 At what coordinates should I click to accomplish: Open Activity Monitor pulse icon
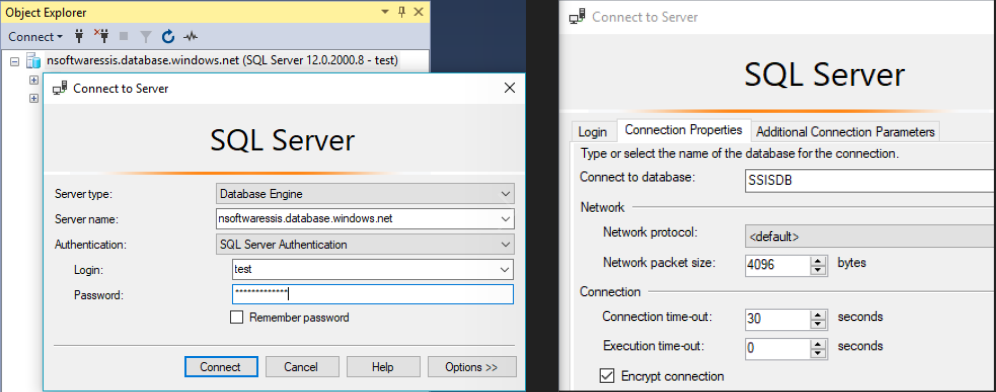[191, 37]
